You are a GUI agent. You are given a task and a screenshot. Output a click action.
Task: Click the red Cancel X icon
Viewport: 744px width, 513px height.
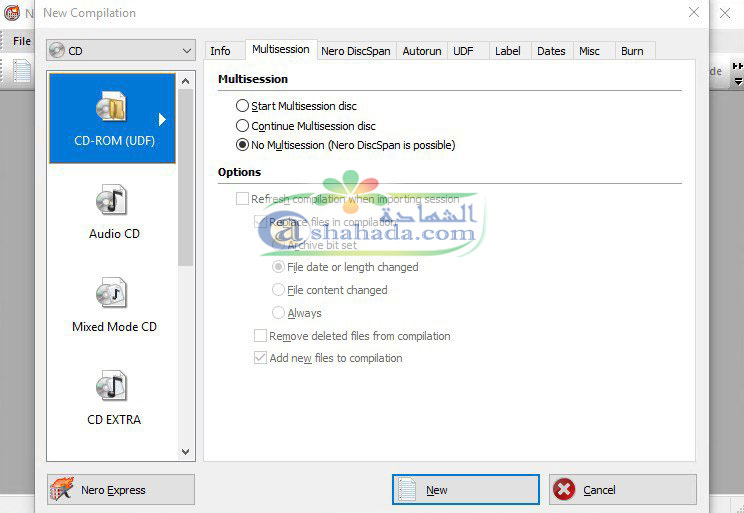pos(564,490)
